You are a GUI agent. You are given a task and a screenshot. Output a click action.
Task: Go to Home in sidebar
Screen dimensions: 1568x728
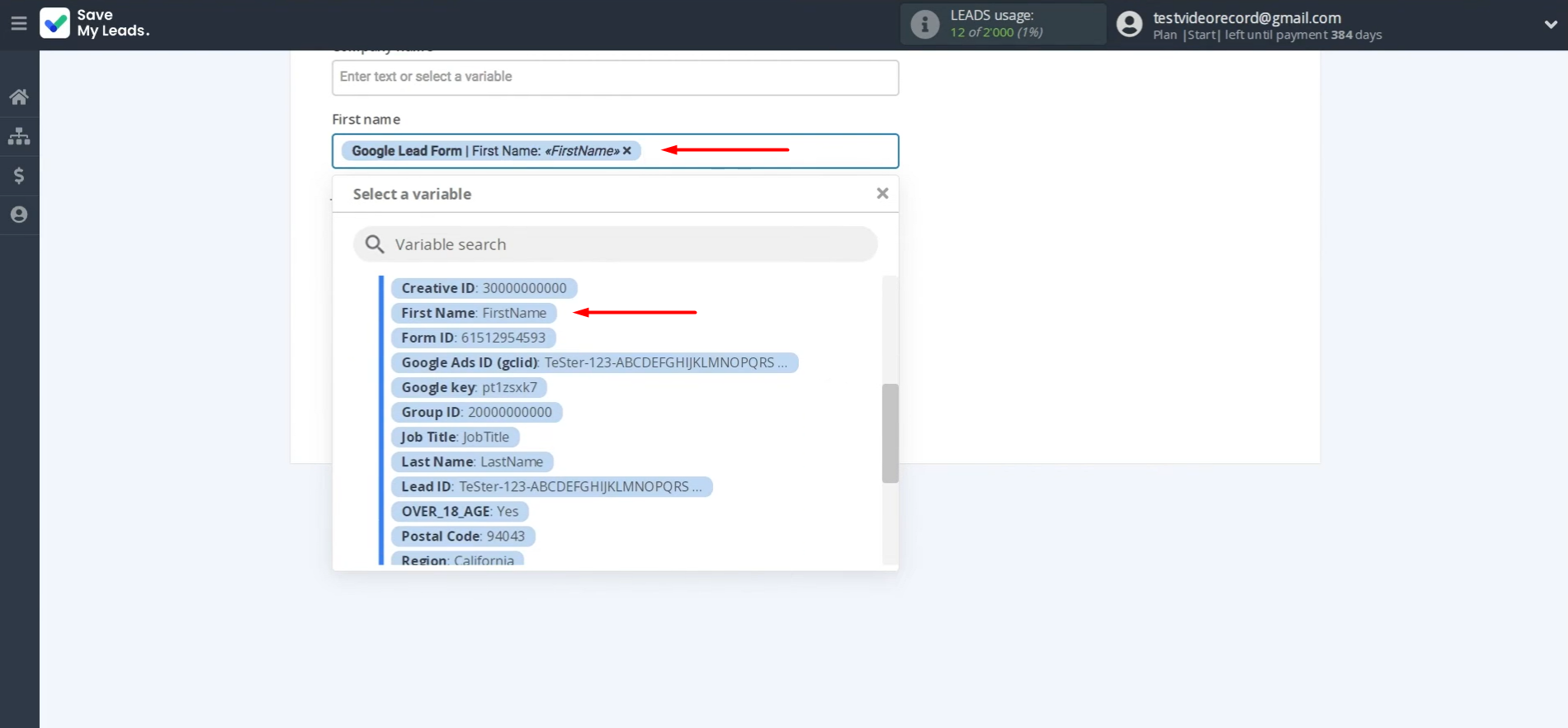pyautogui.click(x=19, y=97)
